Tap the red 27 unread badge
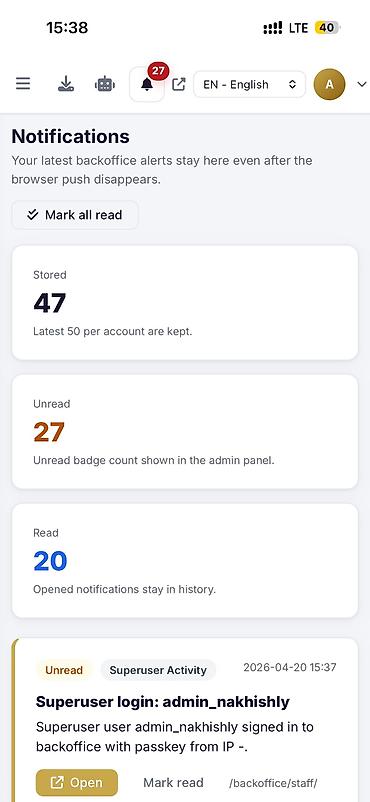Viewport: 370px width, 802px height. click(x=158, y=71)
